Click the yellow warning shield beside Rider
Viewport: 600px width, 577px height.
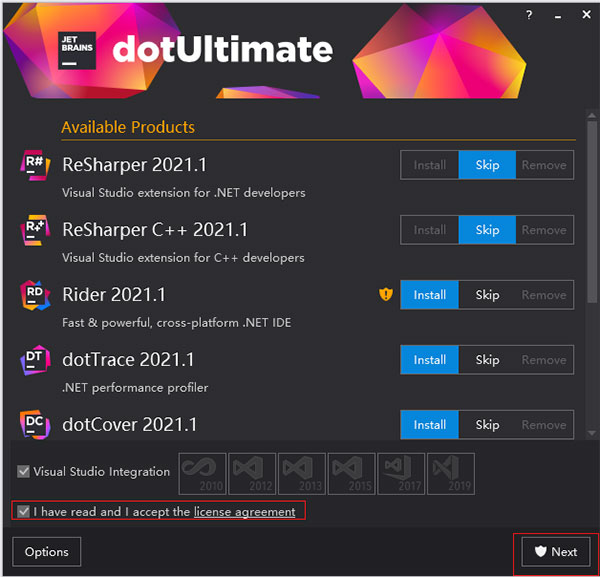[386, 294]
